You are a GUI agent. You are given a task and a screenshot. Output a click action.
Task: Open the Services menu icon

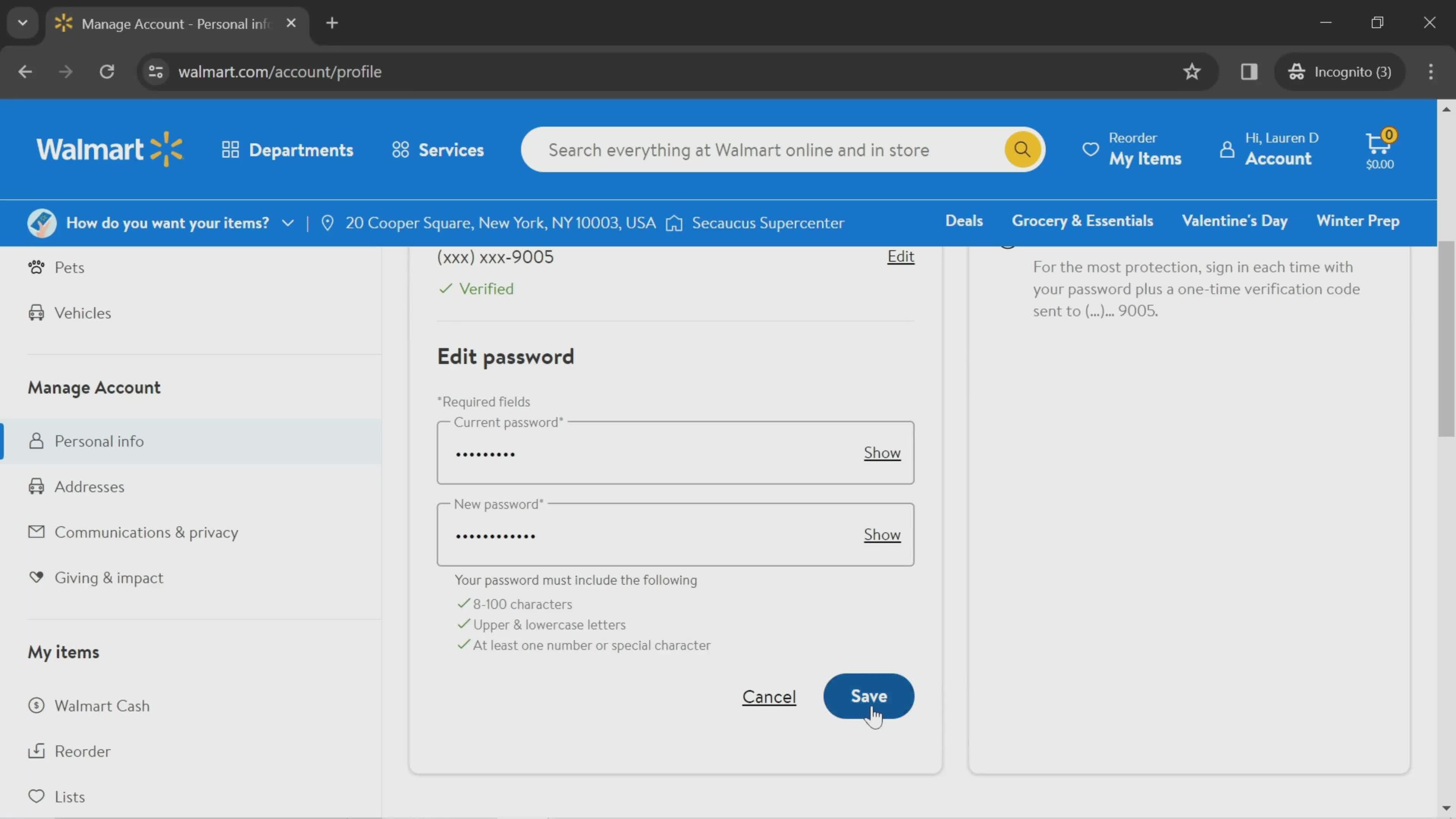click(400, 150)
